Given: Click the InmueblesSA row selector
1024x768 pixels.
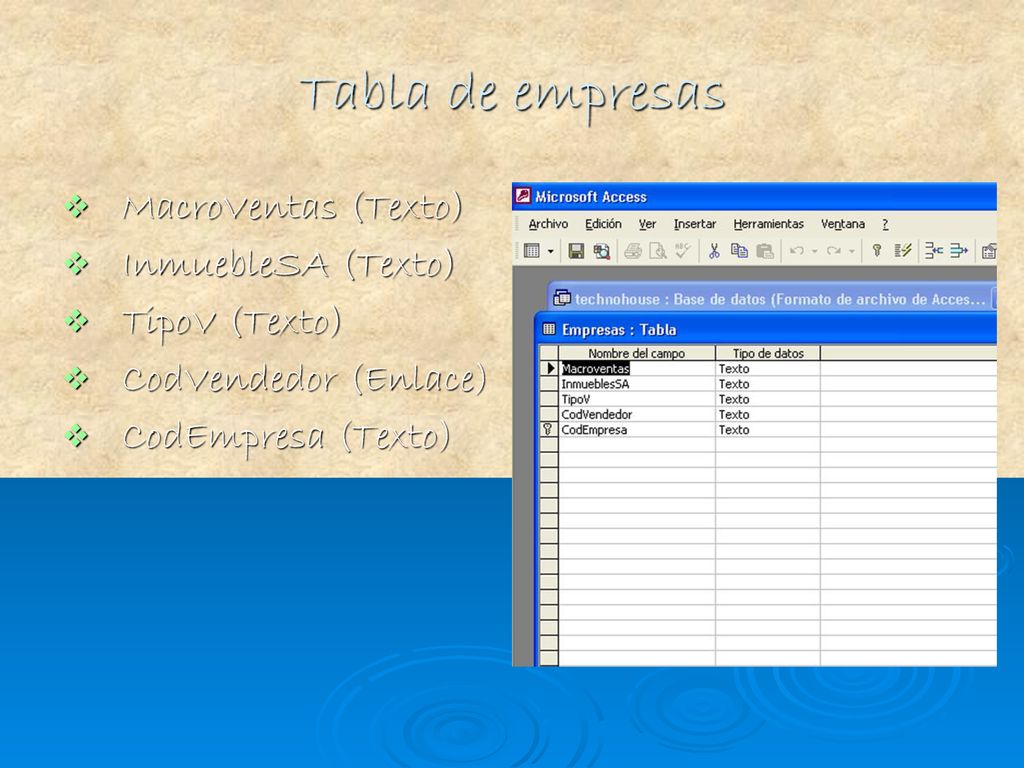Looking at the screenshot, I should [549, 384].
